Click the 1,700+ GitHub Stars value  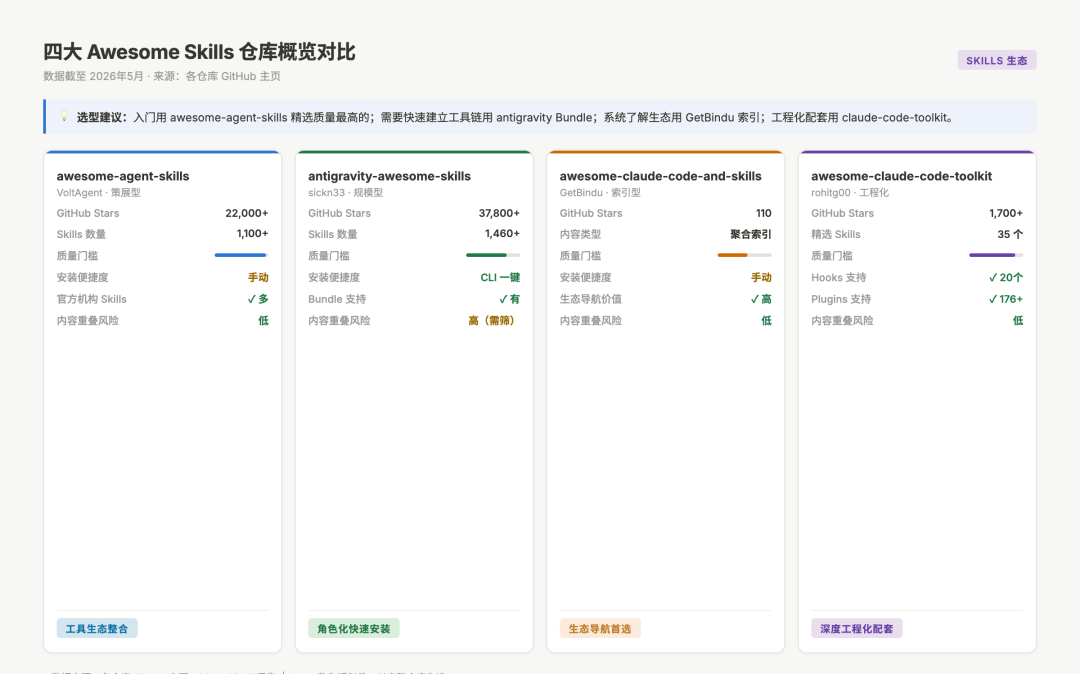point(1006,213)
